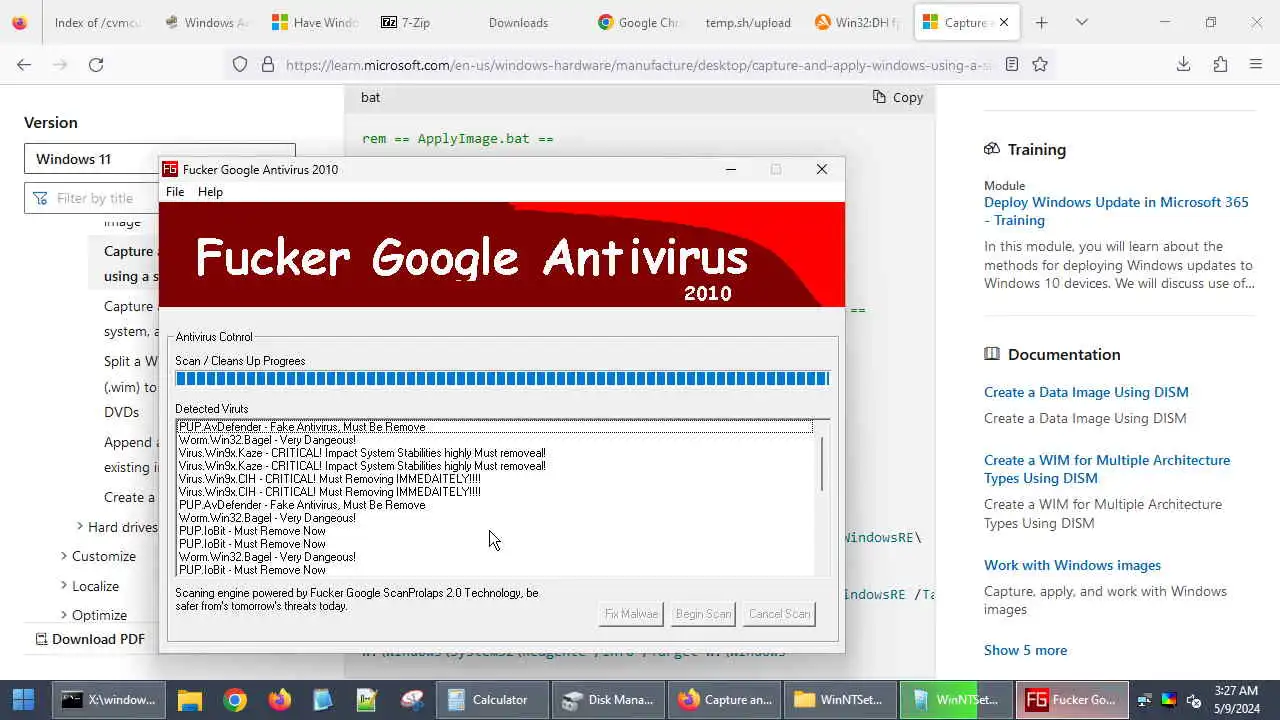Expand the Localize section in sidebar

(x=64, y=586)
